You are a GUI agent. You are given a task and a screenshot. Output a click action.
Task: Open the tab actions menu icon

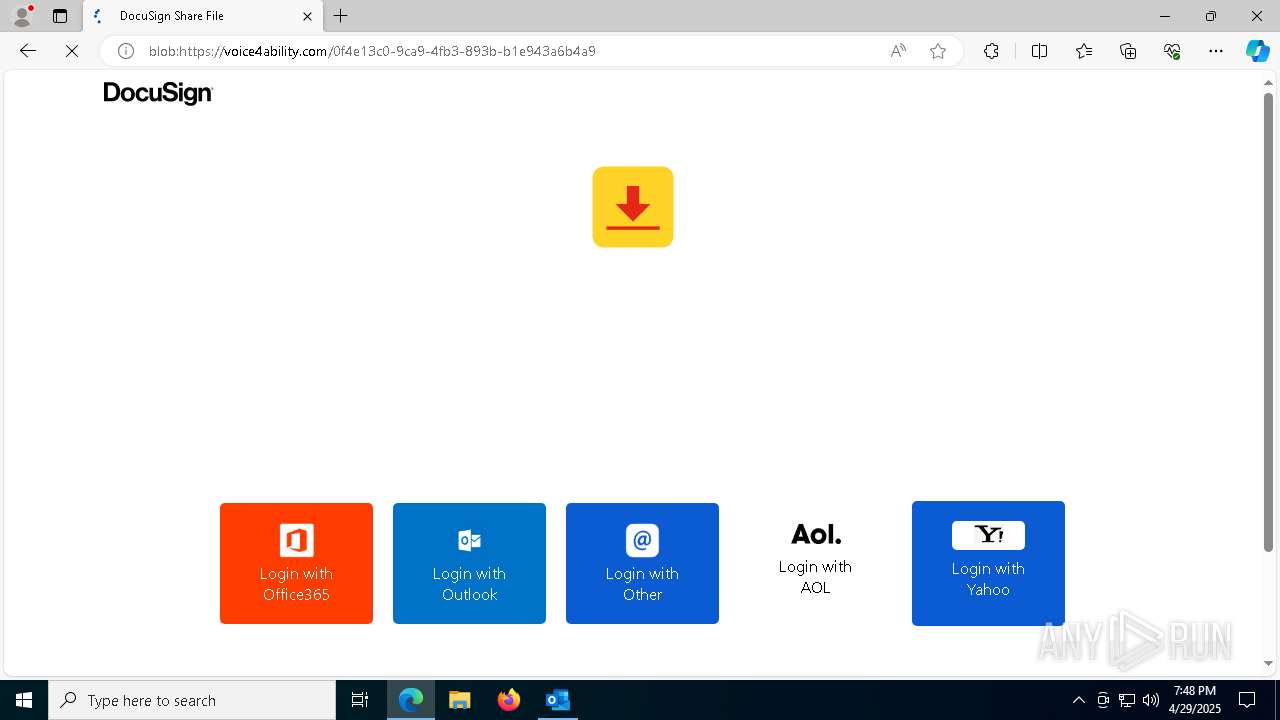coord(60,16)
